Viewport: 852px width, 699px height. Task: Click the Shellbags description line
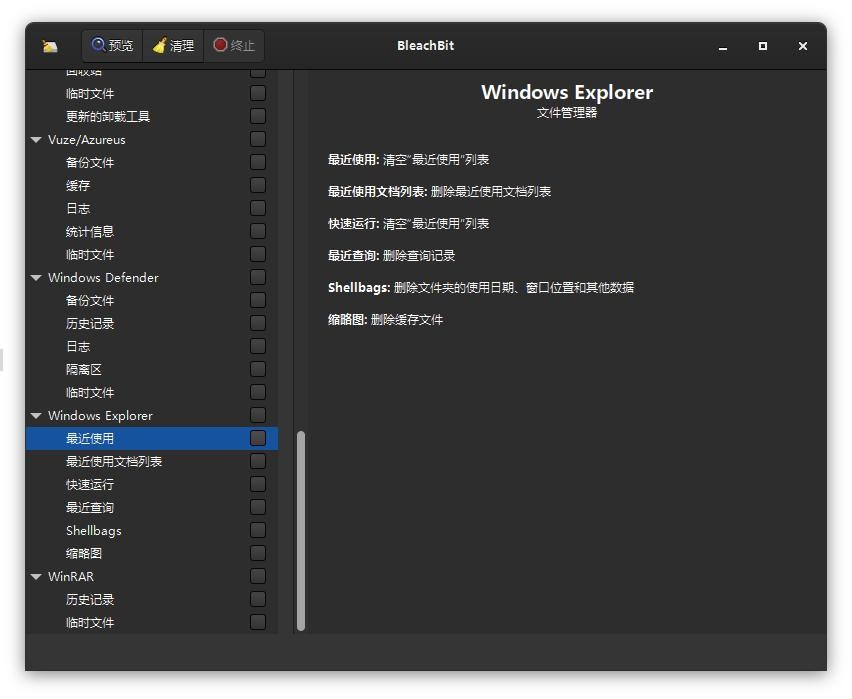pos(481,288)
